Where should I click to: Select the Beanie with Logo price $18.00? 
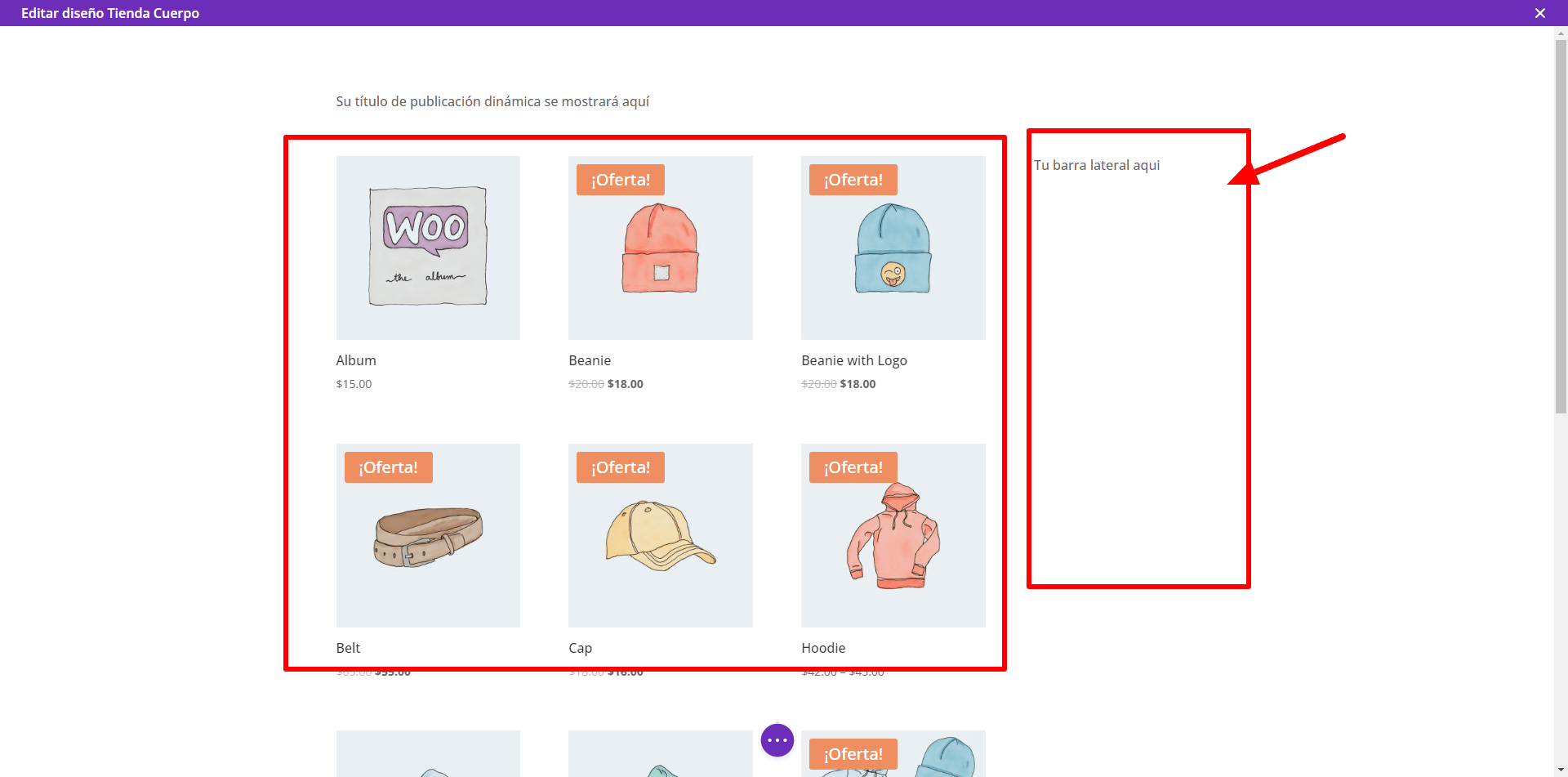click(857, 384)
